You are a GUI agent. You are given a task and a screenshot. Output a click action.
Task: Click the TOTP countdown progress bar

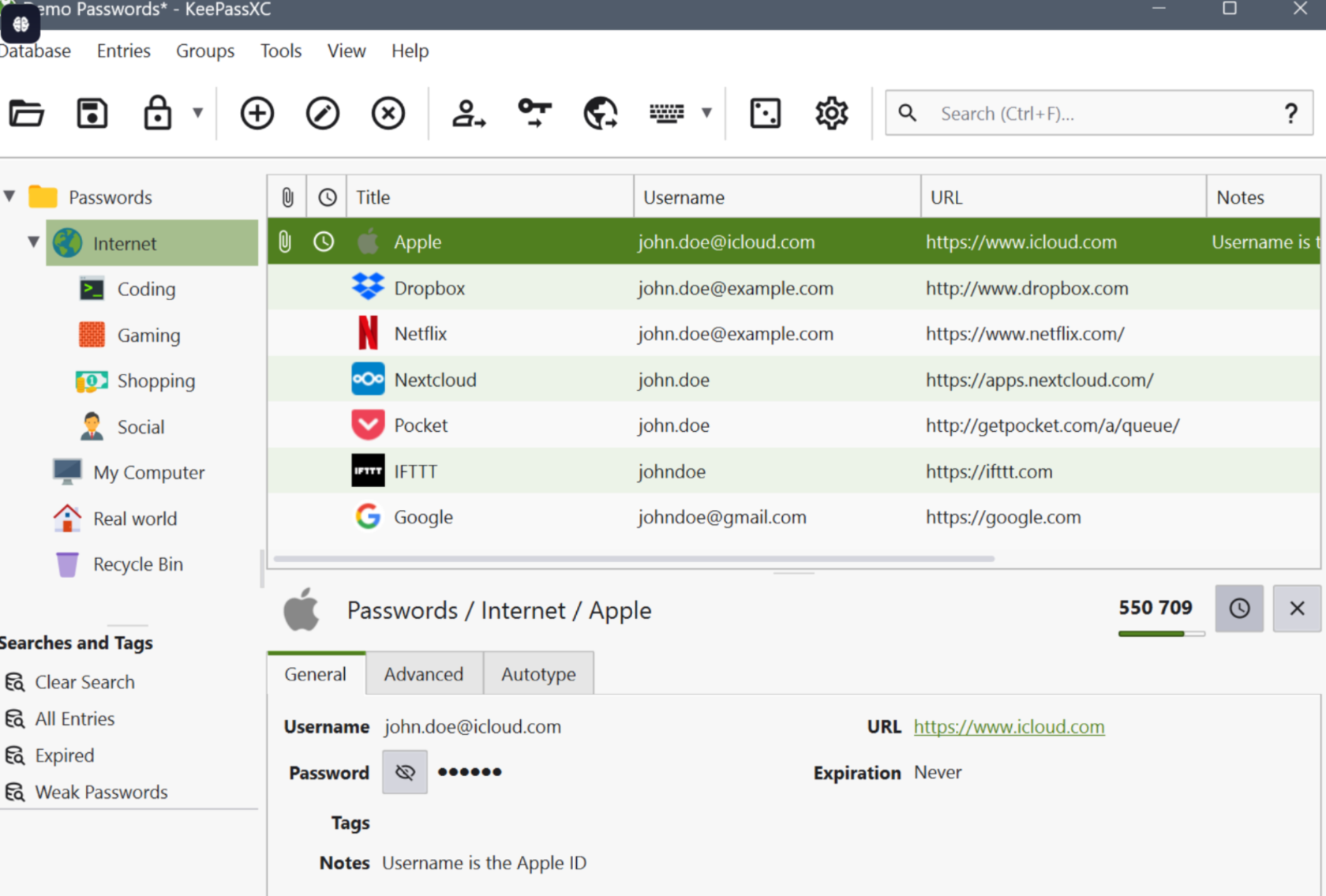tap(1162, 633)
